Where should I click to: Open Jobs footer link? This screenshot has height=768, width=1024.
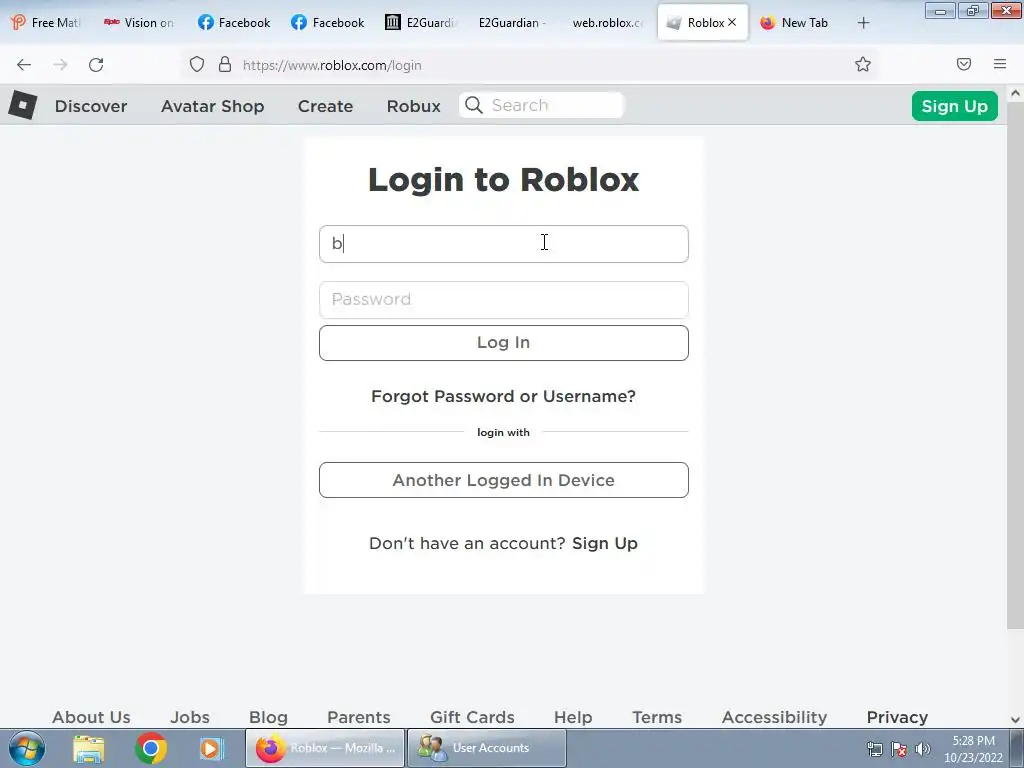(x=190, y=717)
